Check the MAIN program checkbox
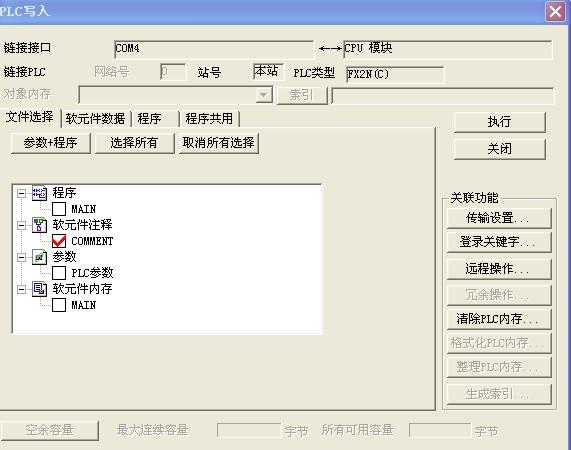This screenshot has height=450, width=571. 59,209
